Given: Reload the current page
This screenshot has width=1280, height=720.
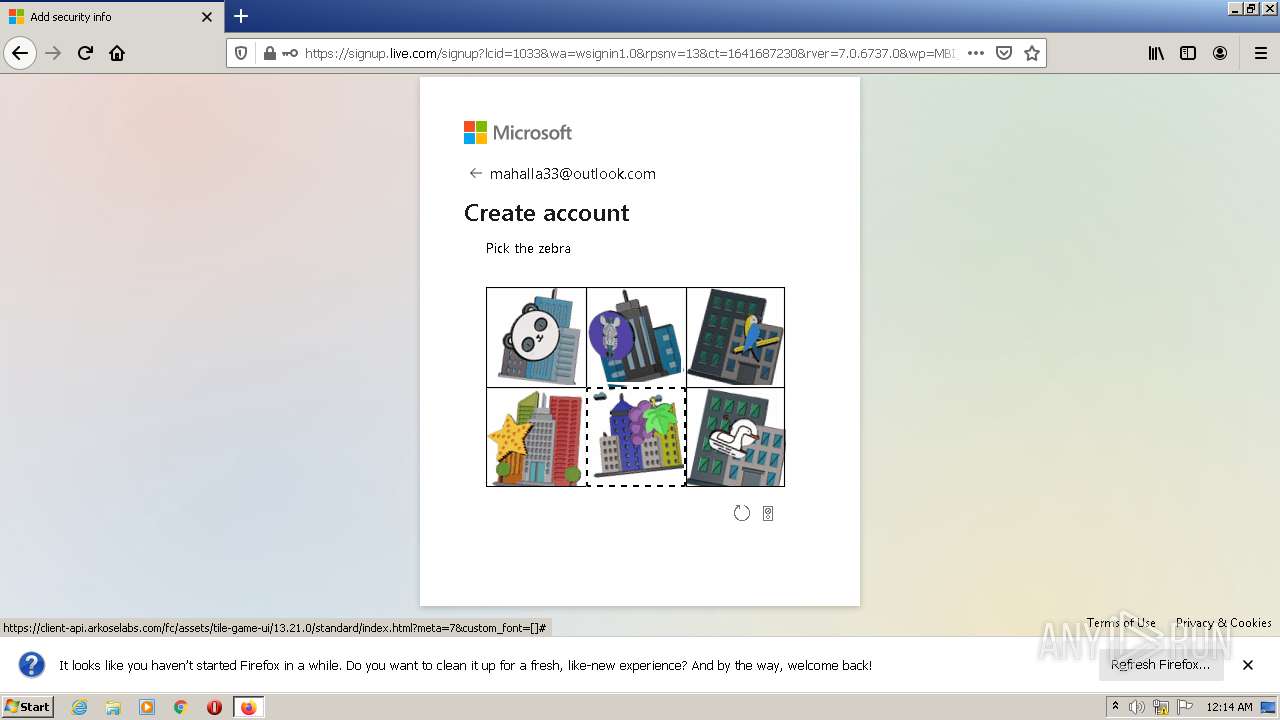Looking at the screenshot, I should click(x=85, y=53).
